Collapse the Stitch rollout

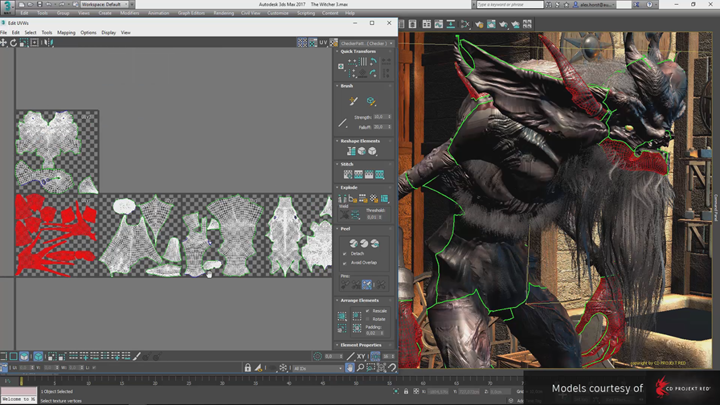coord(337,164)
